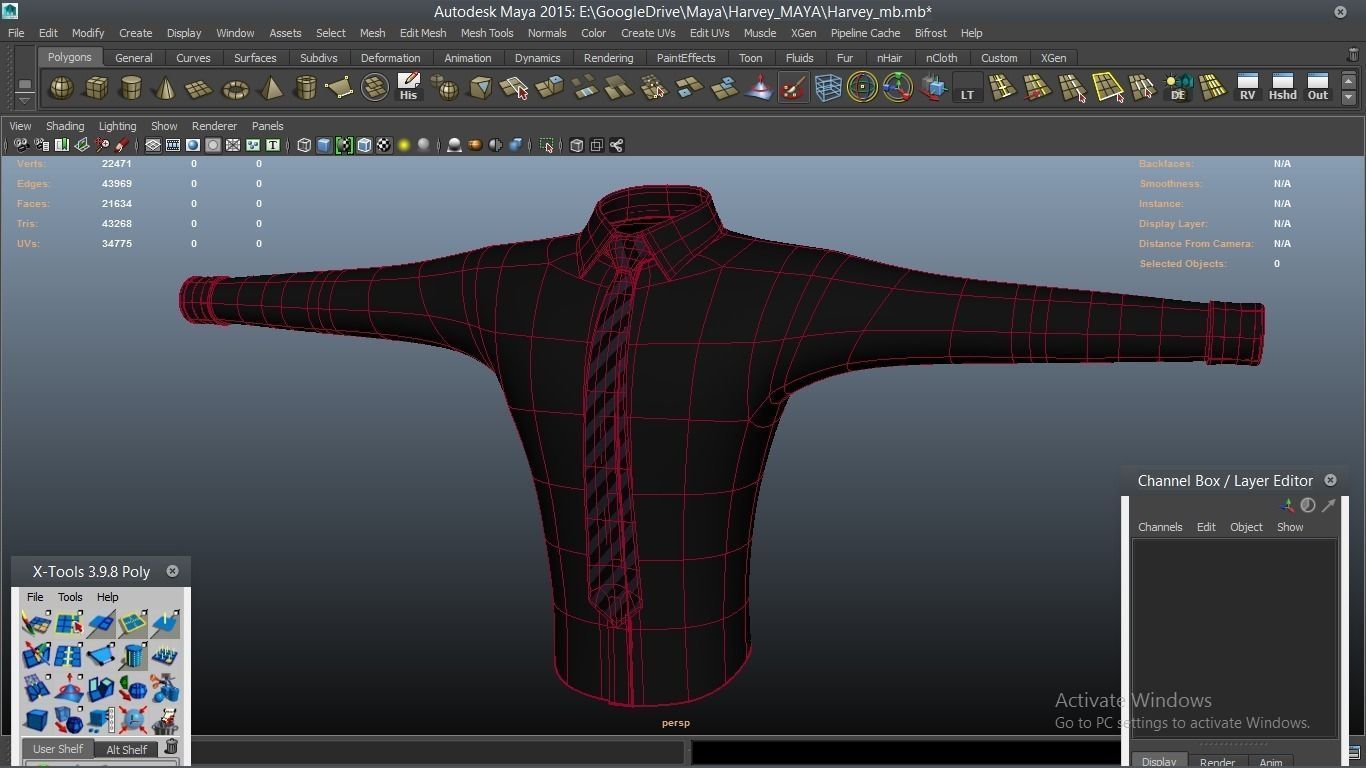Open the Pipeline Cache main menu
This screenshot has height=768, width=1366.
point(865,33)
